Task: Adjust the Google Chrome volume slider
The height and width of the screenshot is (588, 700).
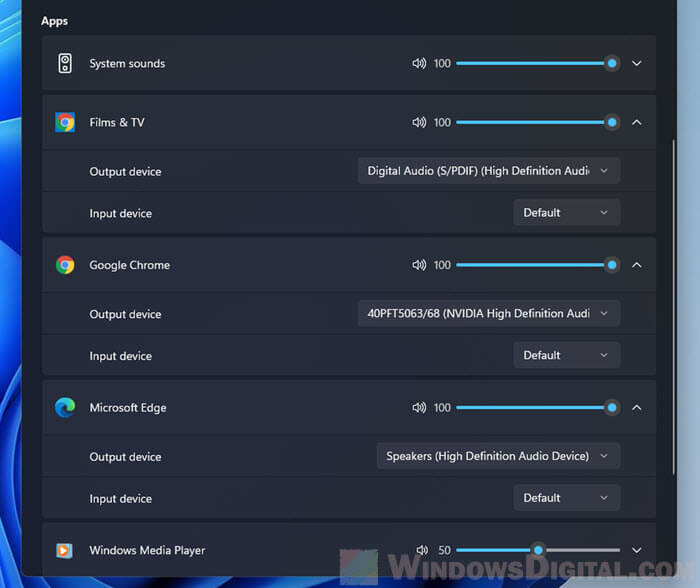Action: (538, 265)
